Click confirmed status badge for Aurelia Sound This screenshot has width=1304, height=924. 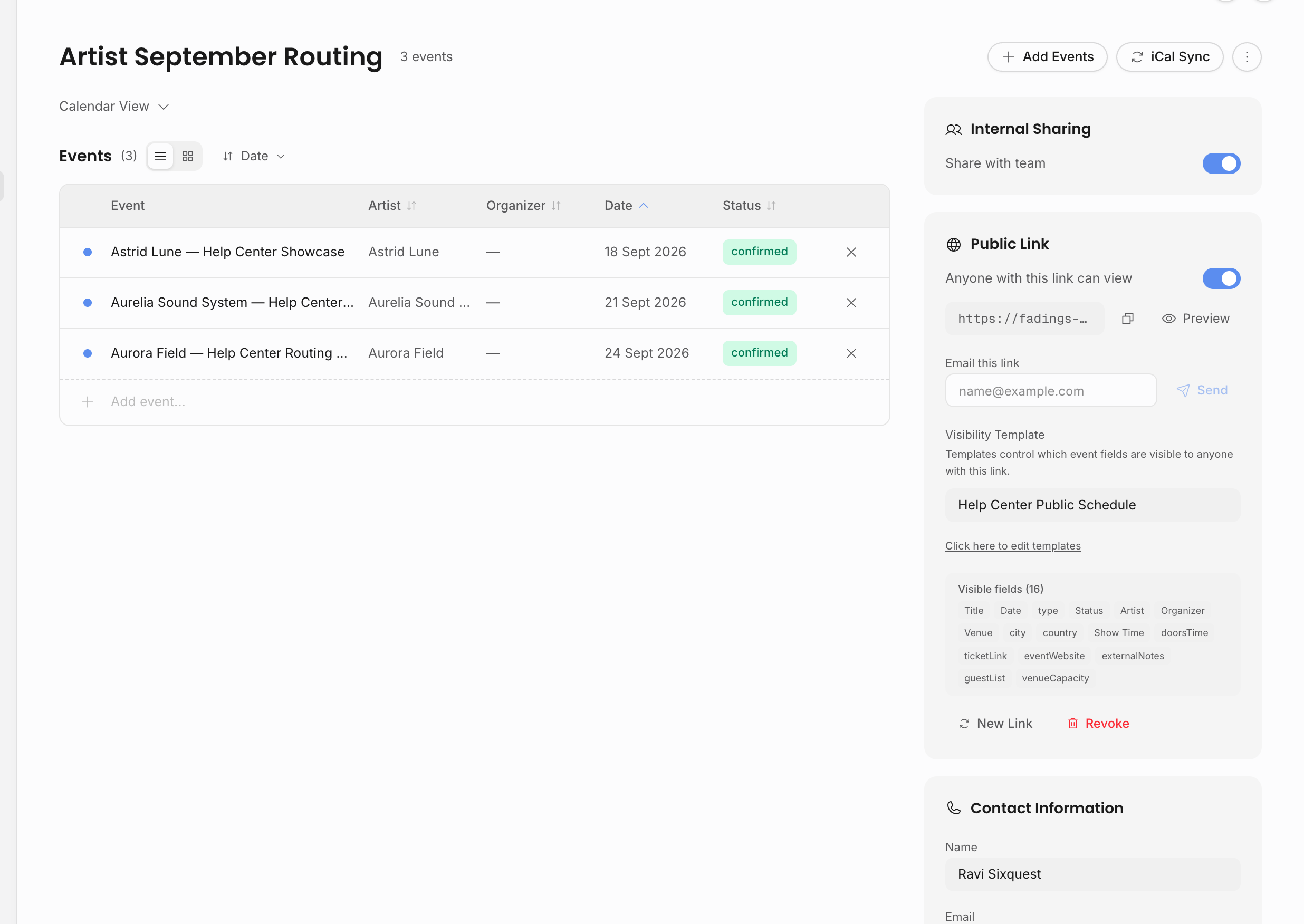click(759, 303)
